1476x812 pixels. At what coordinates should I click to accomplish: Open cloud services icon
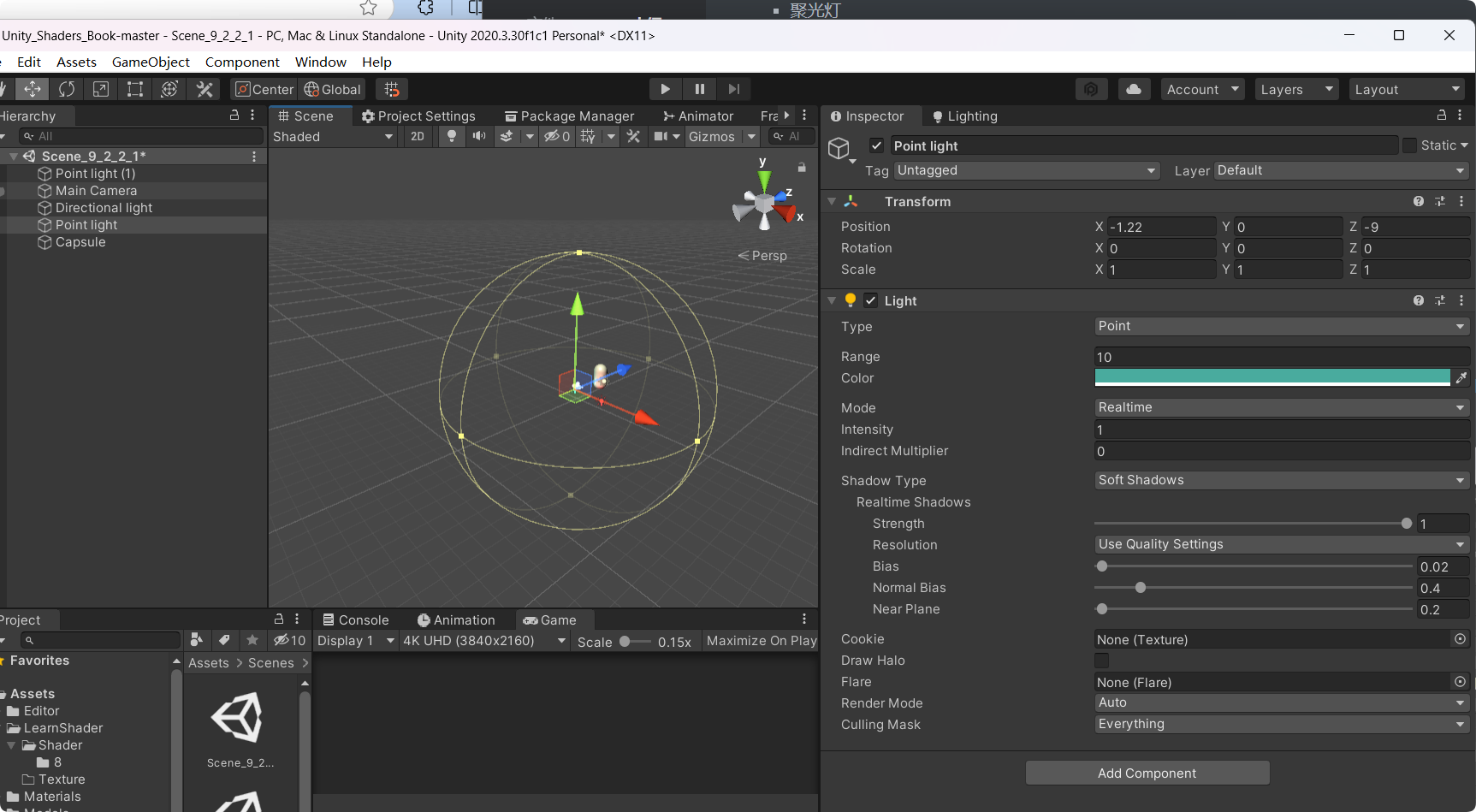pos(1134,89)
